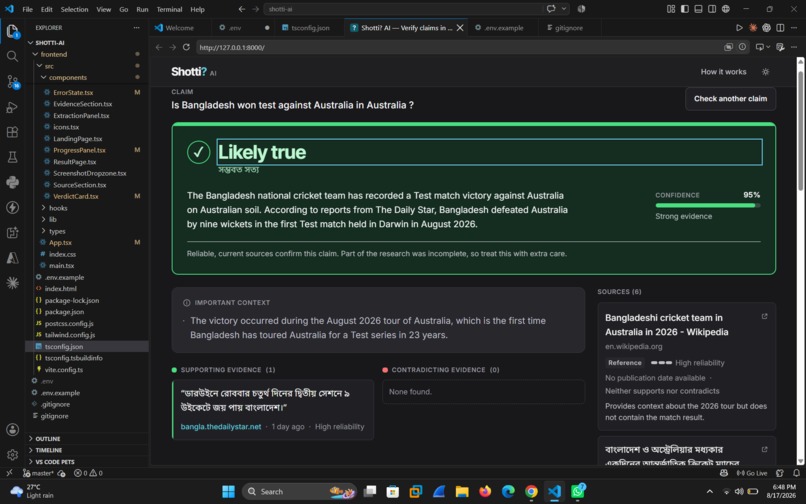The image size is (806, 504).
Task: Expand the TIMELINE section
Action: tap(86, 450)
